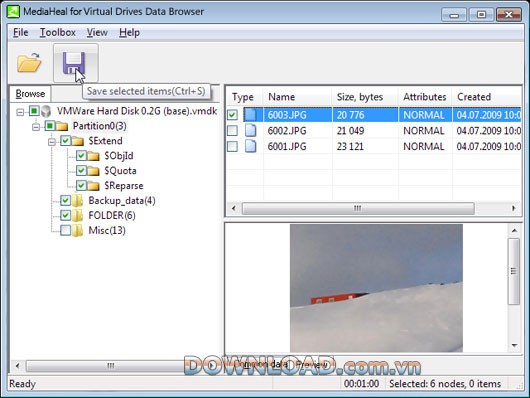The height and width of the screenshot is (398, 530).
Task: Switch to the Browse tab
Action: tap(30, 94)
